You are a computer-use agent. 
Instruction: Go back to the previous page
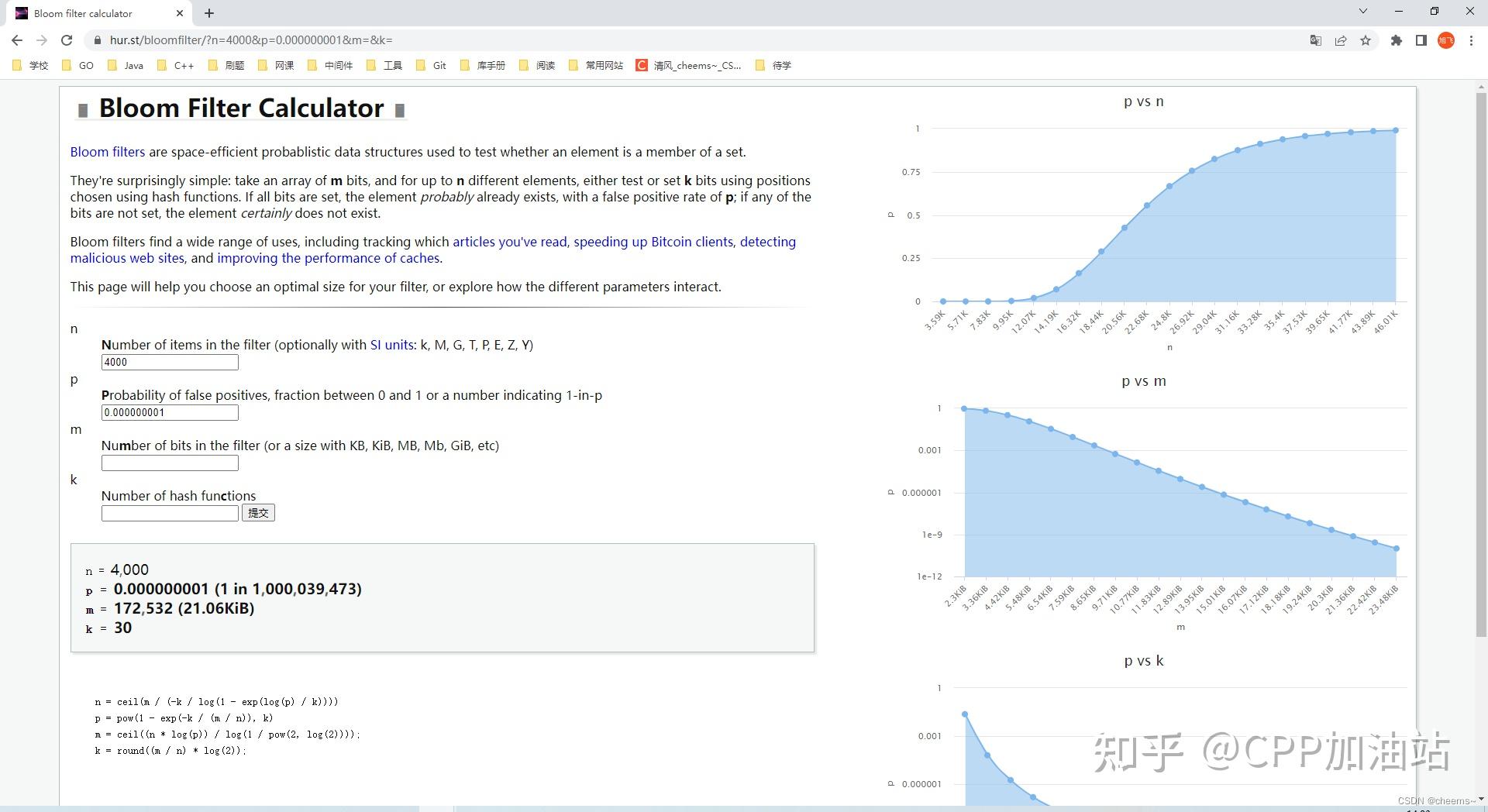(17, 40)
